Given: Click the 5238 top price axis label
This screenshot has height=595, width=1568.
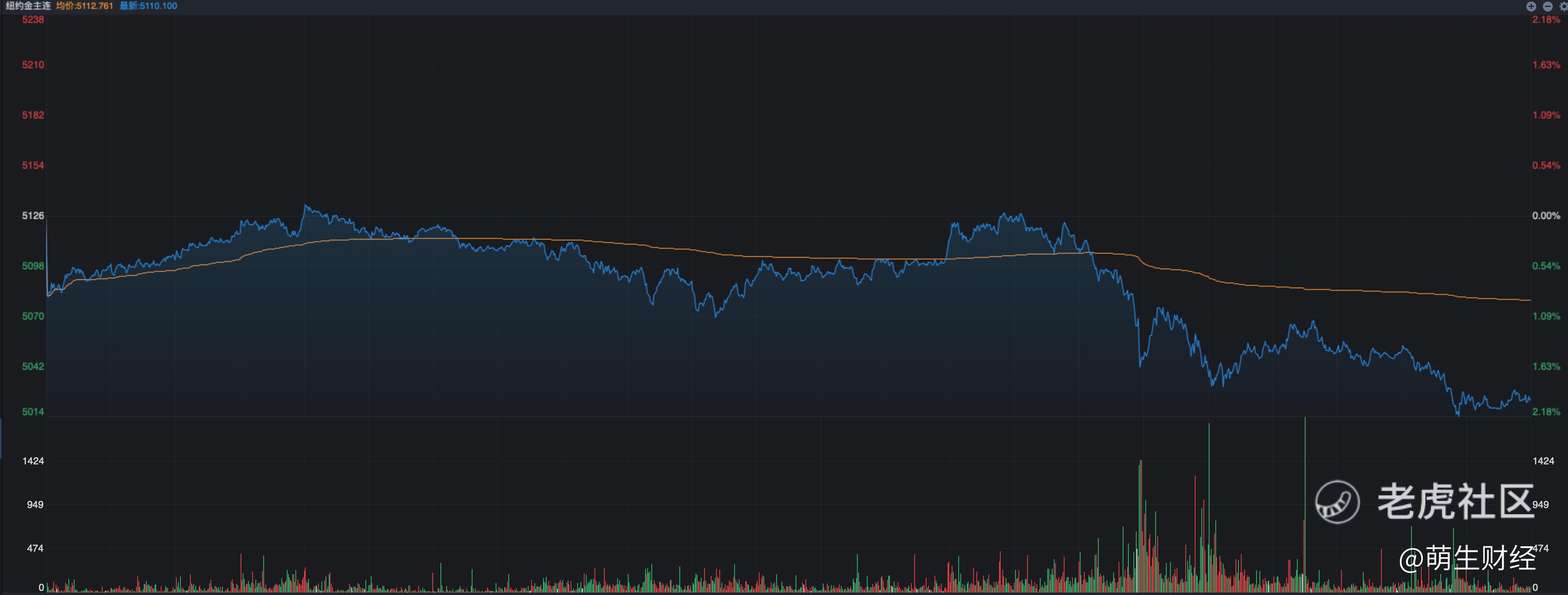Looking at the screenshot, I should coord(33,19).
